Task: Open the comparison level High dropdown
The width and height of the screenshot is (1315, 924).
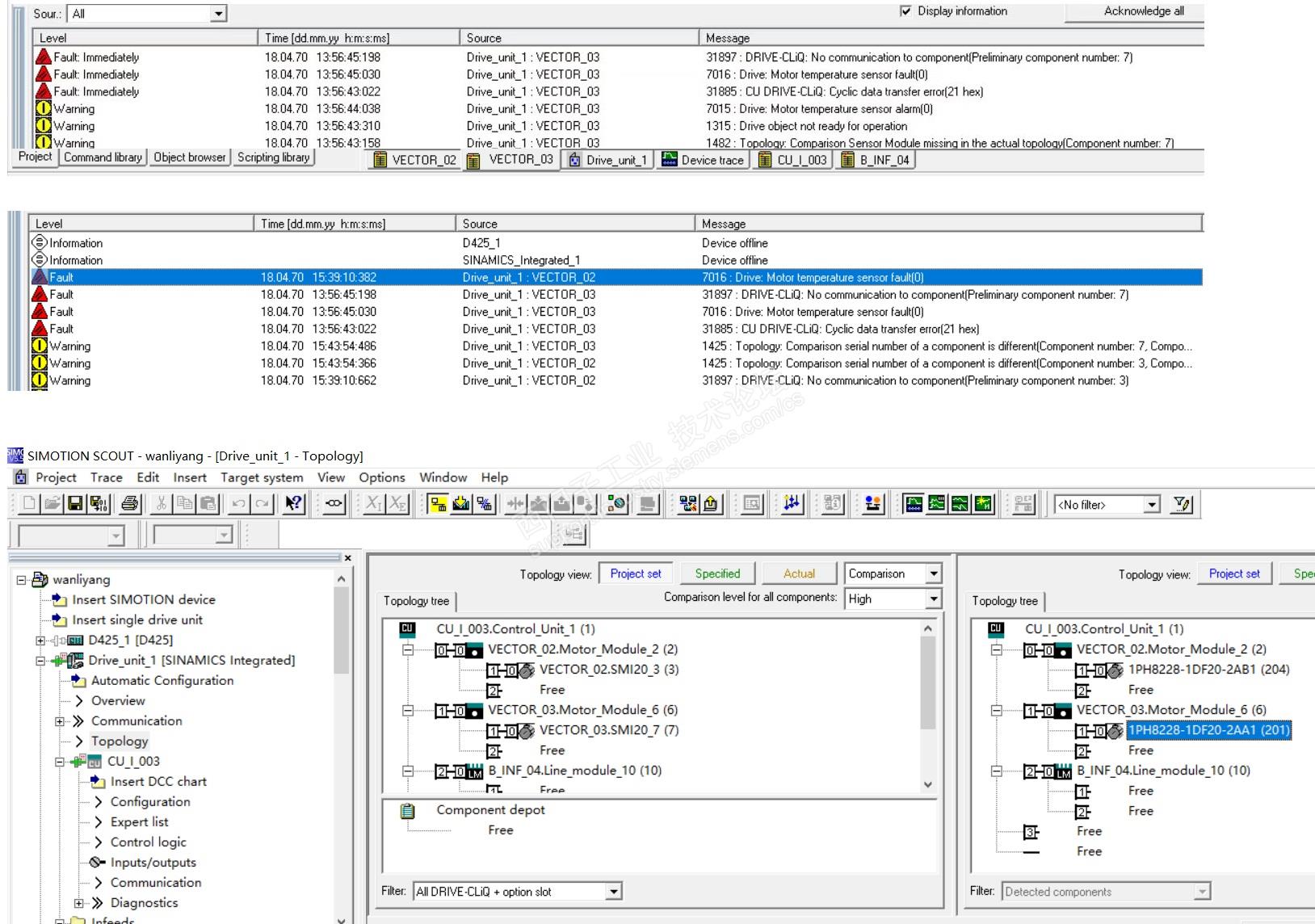Action: point(933,598)
